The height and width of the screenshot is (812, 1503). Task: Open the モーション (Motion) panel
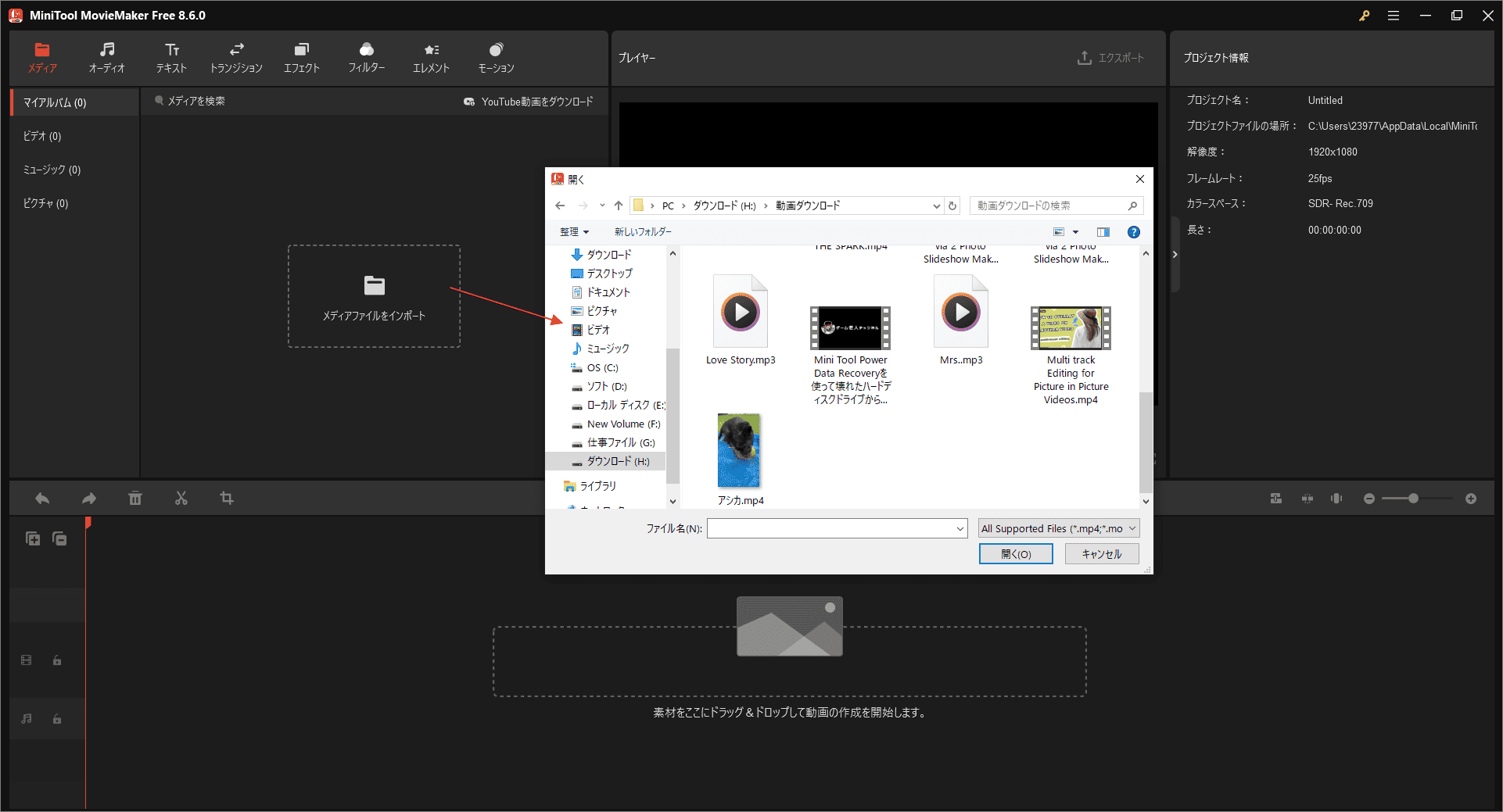(x=496, y=56)
